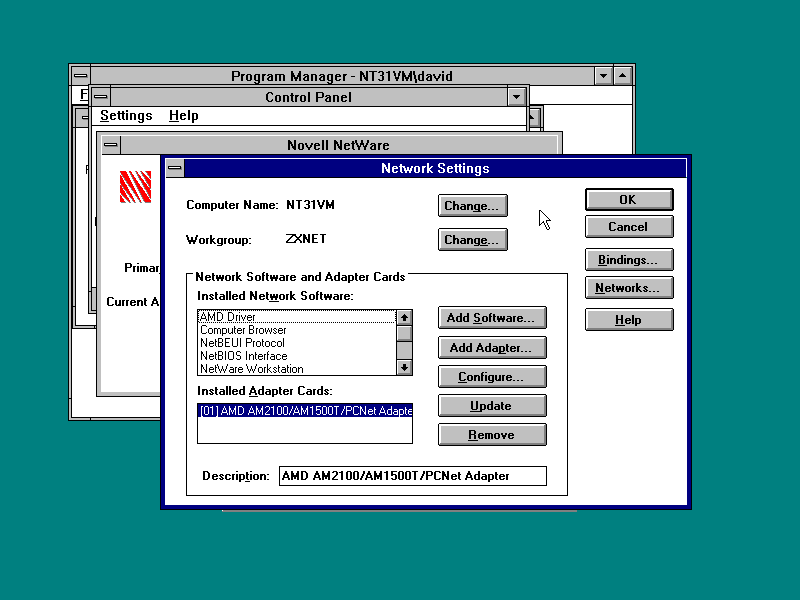Click Add Software button
The image size is (800, 600).
(492, 318)
